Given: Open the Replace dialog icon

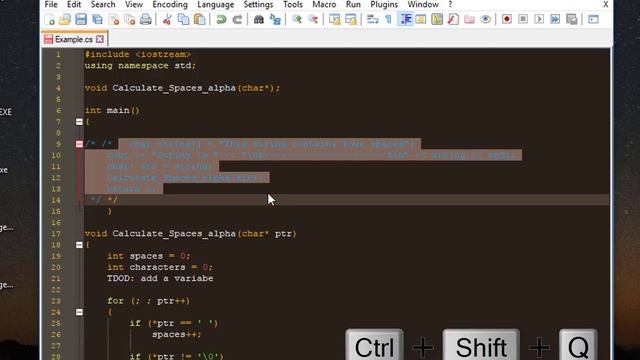Looking at the screenshot, I should 275,19.
